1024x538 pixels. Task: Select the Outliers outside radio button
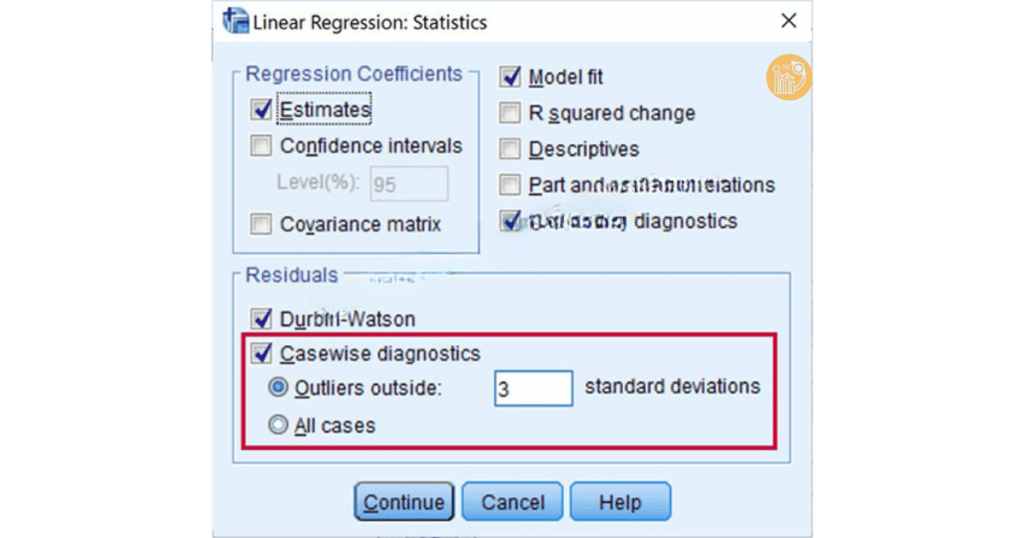(279, 387)
